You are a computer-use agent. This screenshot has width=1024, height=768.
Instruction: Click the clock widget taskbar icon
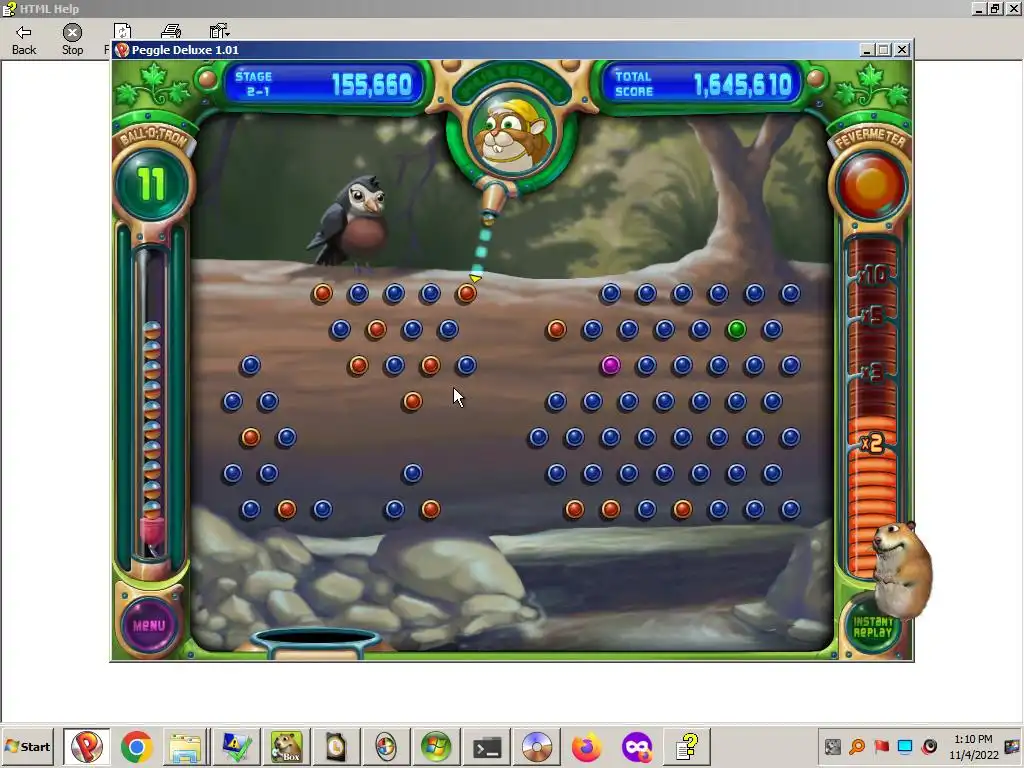click(336, 747)
